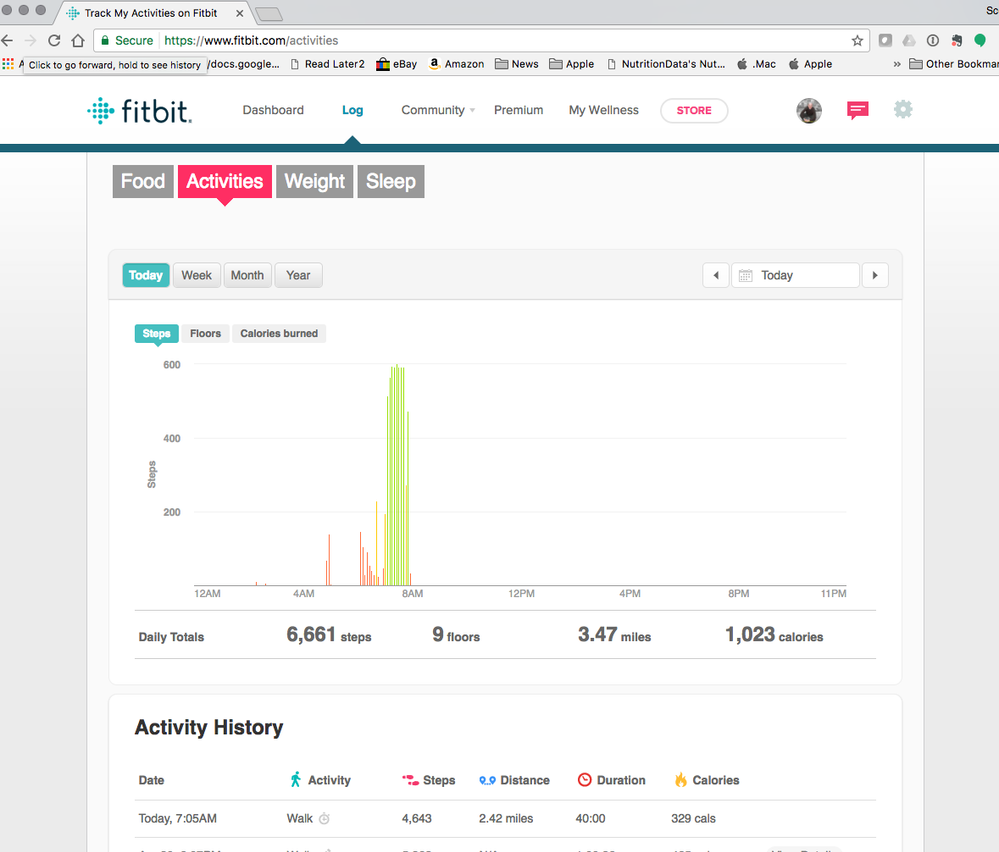The image size is (999, 852).
Task: Go to previous day arrow
Action: [715, 275]
